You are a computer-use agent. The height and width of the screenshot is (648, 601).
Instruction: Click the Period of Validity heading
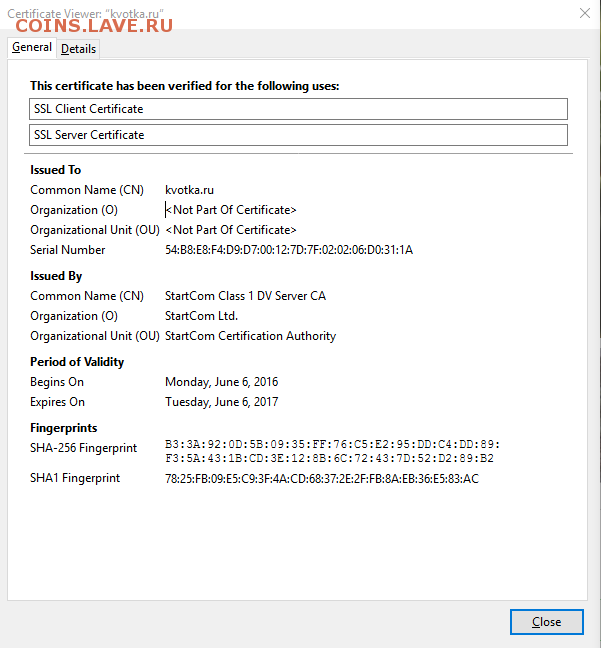[x=77, y=362]
